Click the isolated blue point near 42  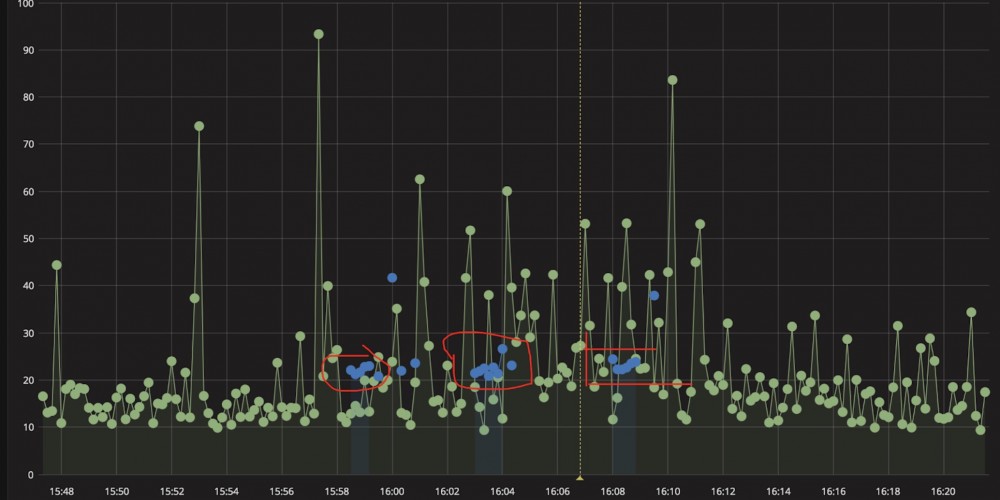[x=392, y=278]
